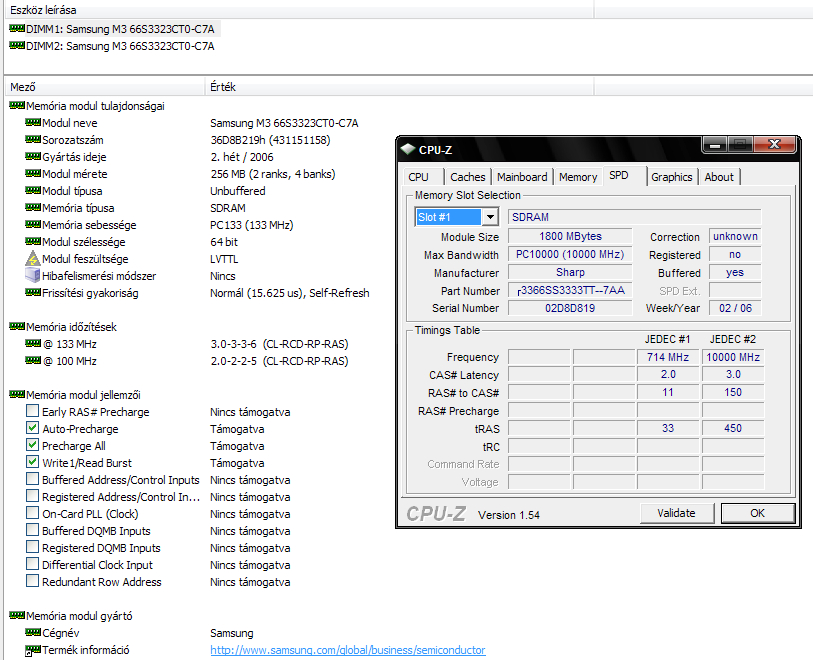Select timing value 3.0-3-3-6 (CL-RCD-RP-RAS)
This screenshot has height=660, width=813.
(x=279, y=344)
